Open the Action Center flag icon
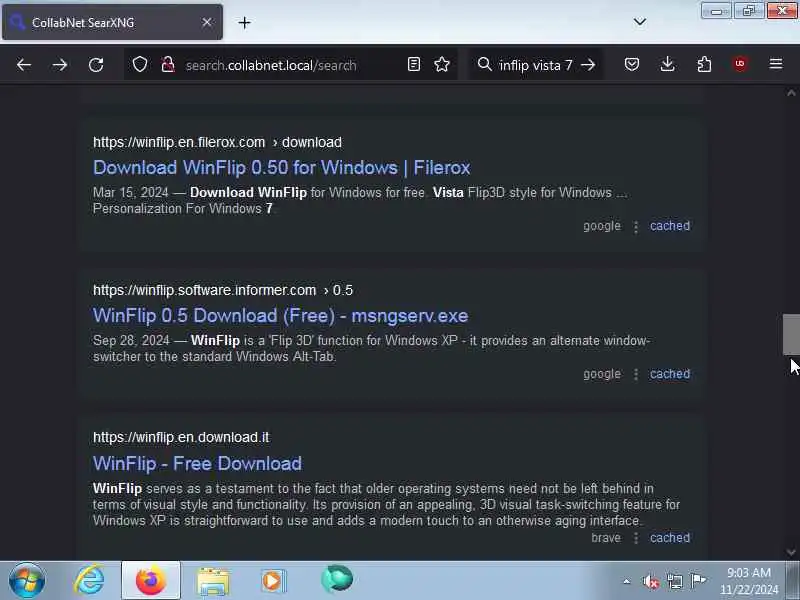 coord(698,580)
